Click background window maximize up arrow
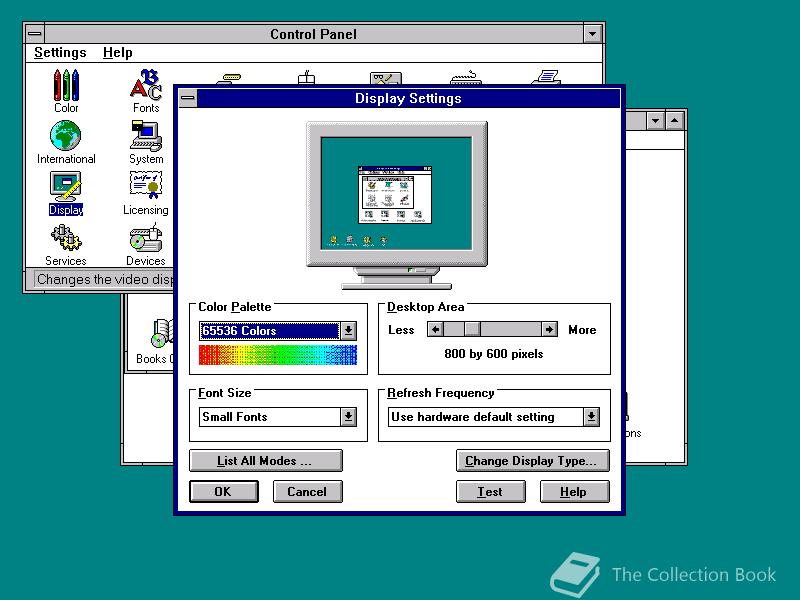 click(x=674, y=121)
